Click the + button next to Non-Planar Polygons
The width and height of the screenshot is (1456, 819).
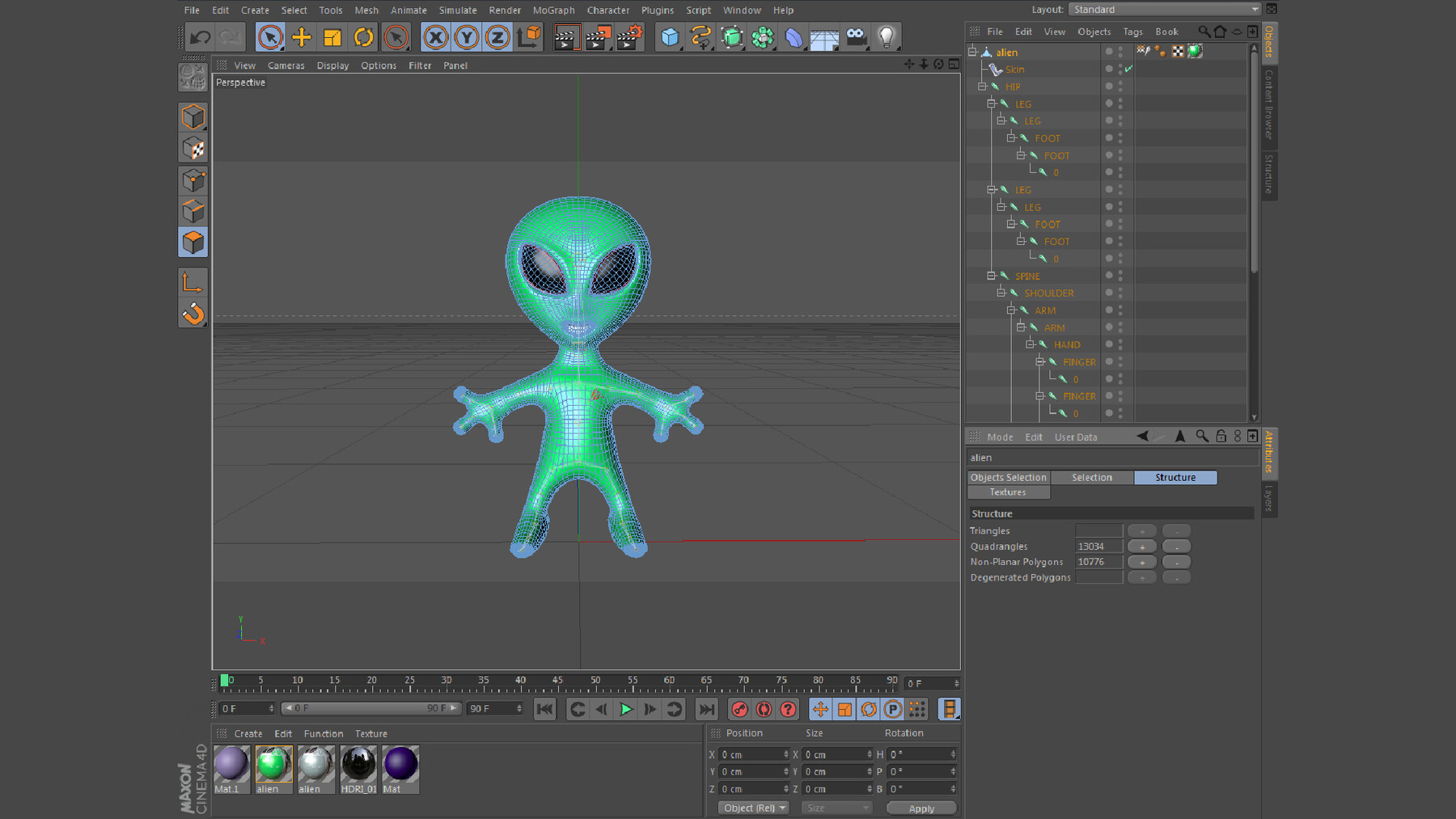click(1141, 561)
